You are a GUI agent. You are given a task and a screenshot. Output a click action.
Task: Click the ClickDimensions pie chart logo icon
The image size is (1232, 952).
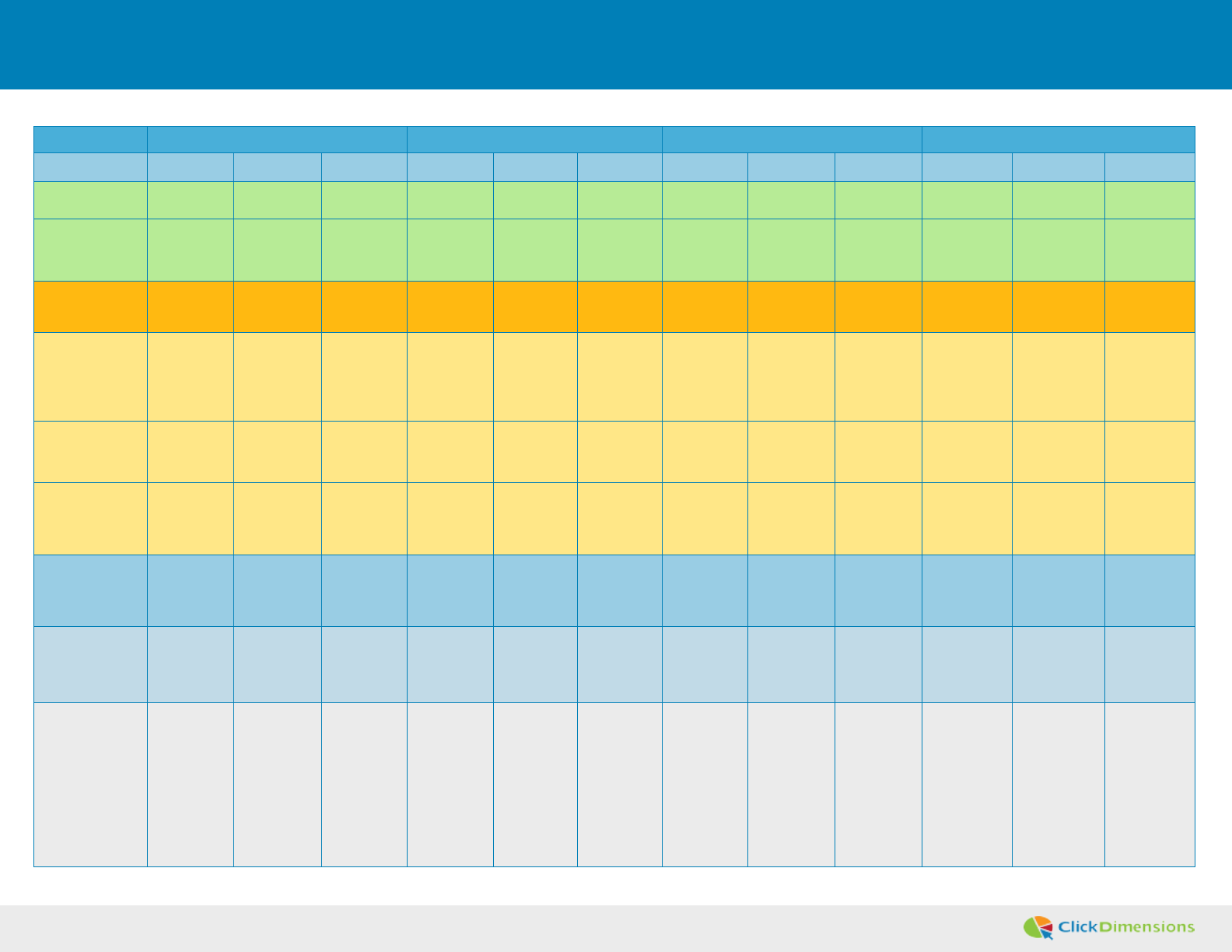click(1038, 927)
